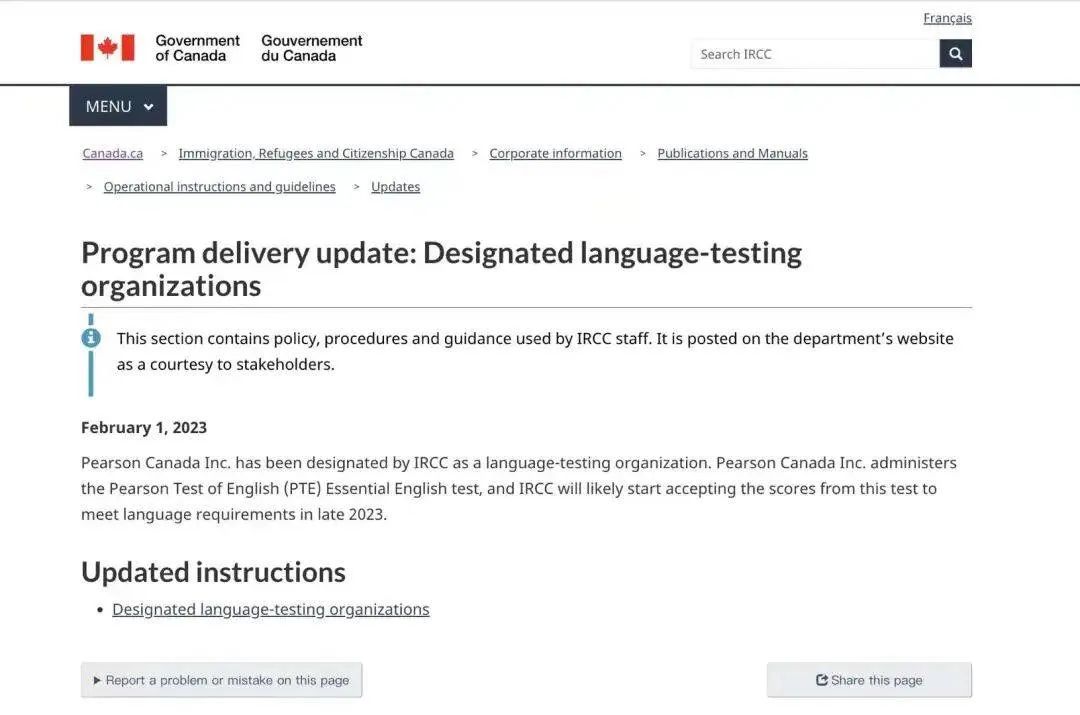Open Operational instructions and guidelines link
Screen dimensions: 1080x715
(220, 187)
